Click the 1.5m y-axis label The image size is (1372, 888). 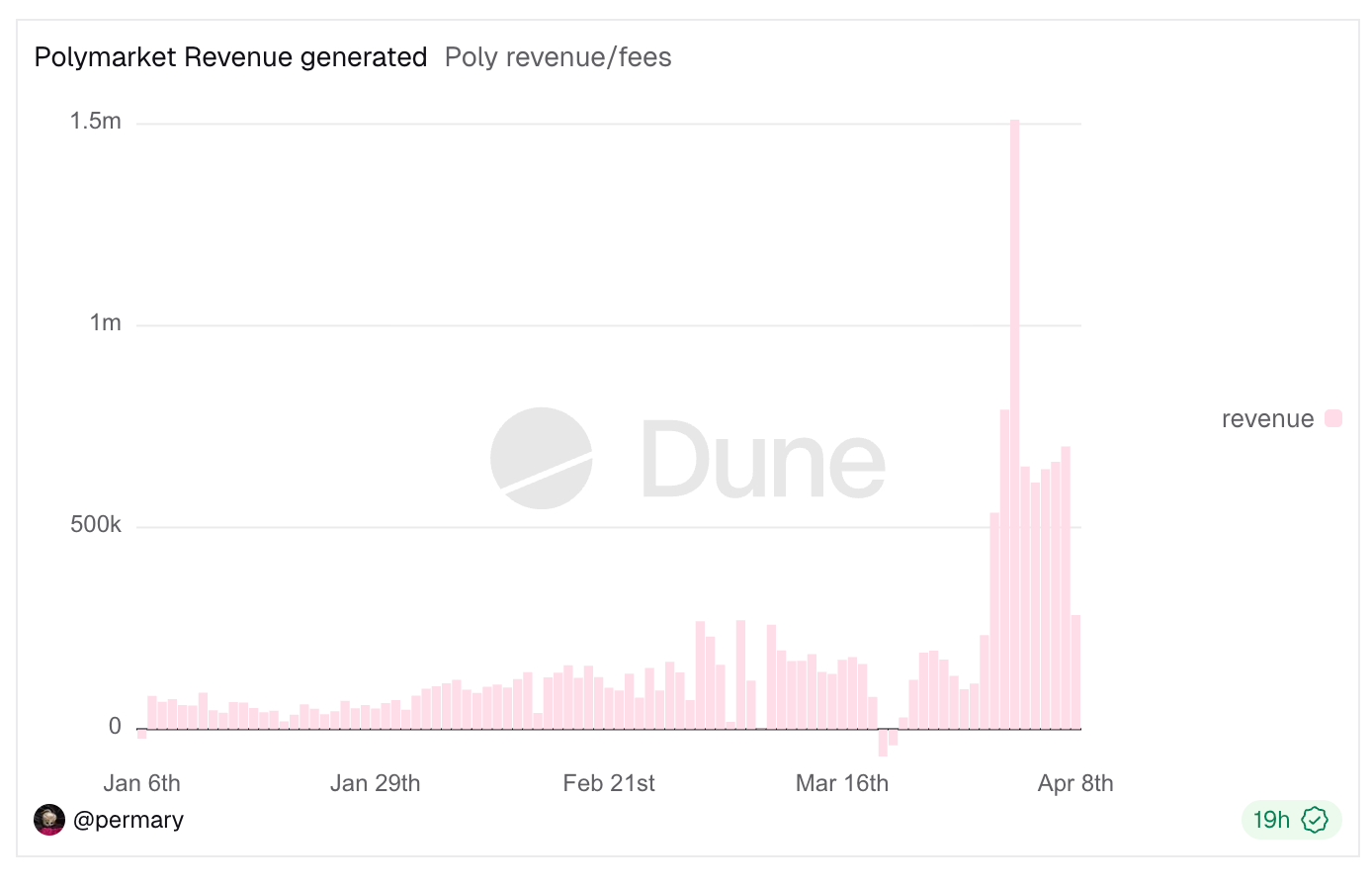(96, 122)
